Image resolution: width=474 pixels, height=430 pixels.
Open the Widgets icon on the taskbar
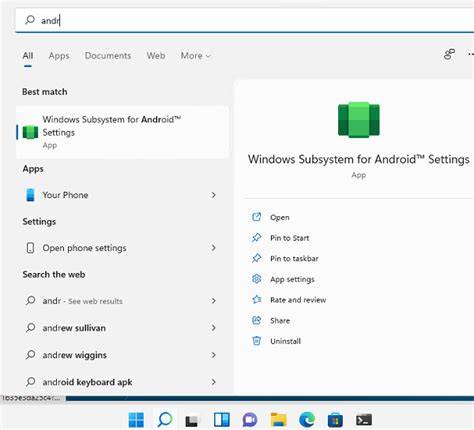pyautogui.click(x=221, y=420)
